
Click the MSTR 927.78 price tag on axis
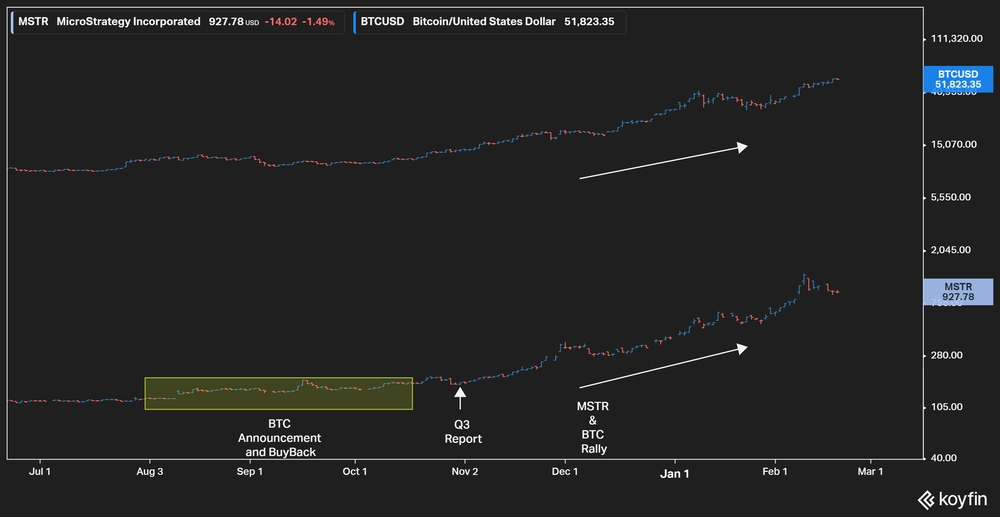pos(959,291)
